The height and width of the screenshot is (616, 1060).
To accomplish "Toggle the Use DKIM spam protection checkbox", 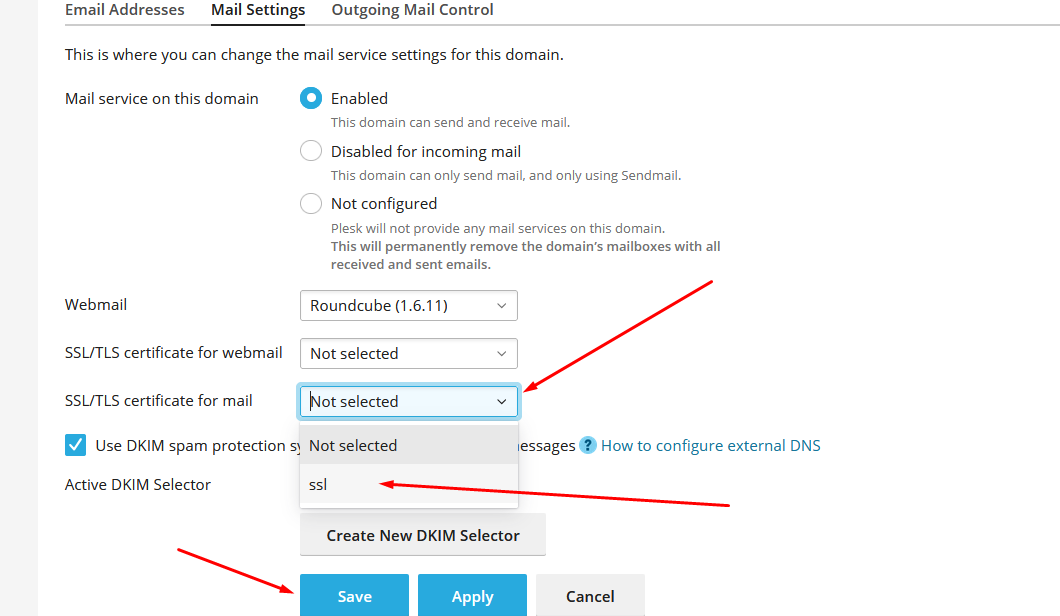I will click(75, 445).
